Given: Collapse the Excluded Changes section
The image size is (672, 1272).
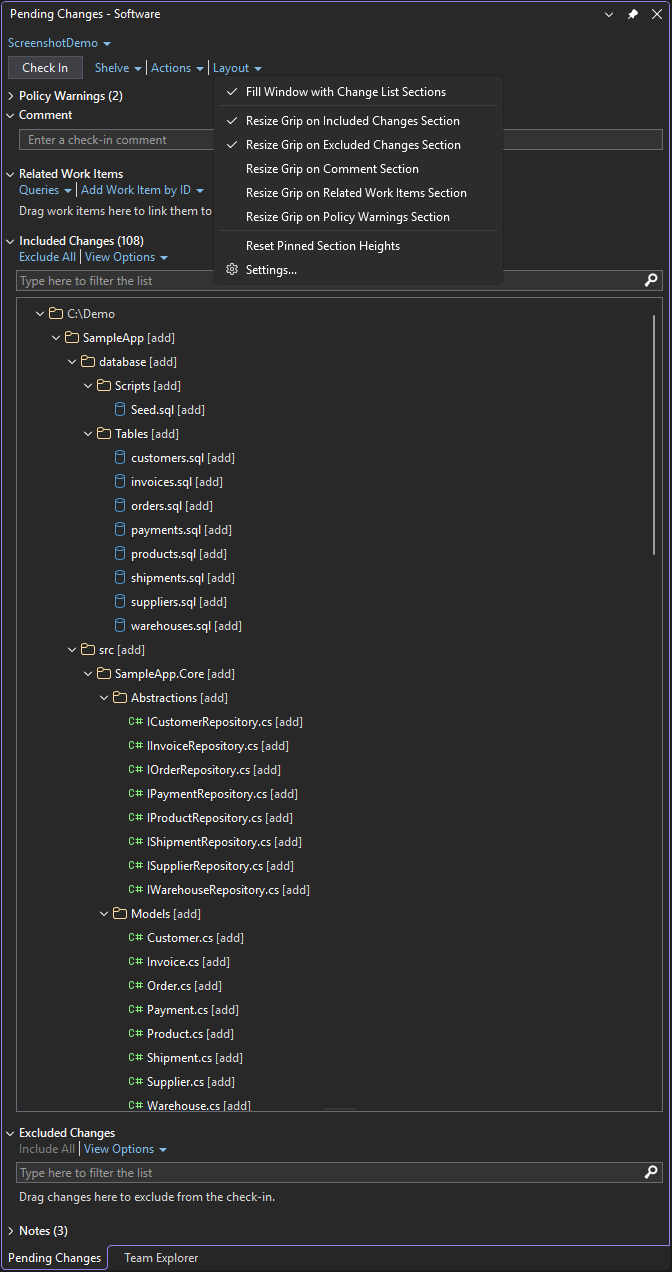Looking at the screenshot, I should pos(11,1133).
